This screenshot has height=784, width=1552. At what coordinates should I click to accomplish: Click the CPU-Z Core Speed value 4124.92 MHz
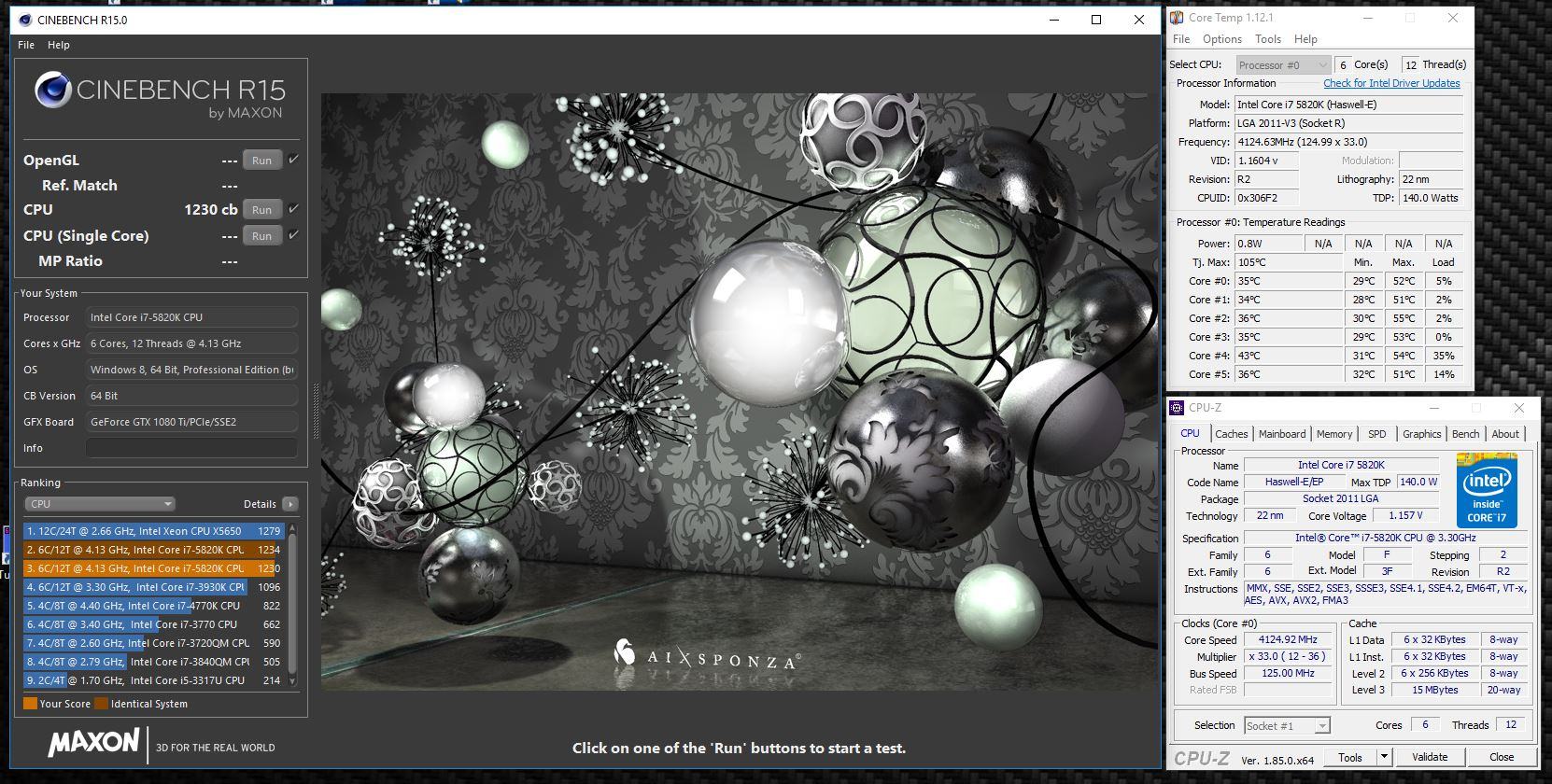point(1288,640)
